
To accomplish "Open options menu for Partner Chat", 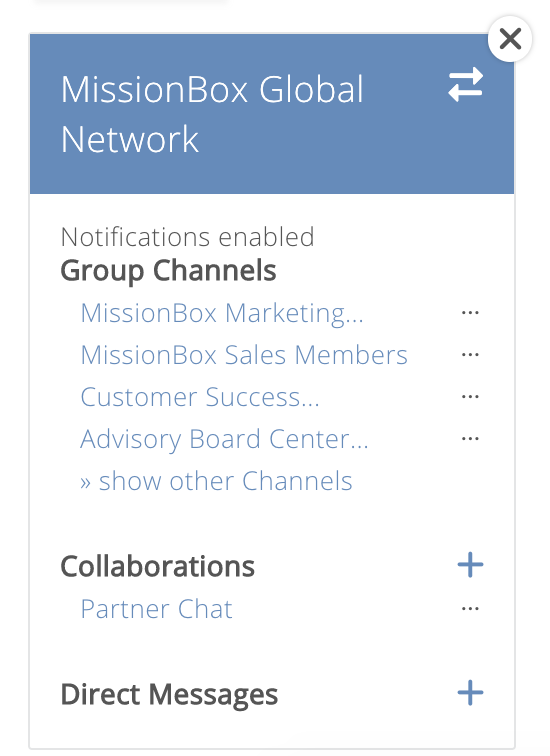I will click(x=470, y=608).
